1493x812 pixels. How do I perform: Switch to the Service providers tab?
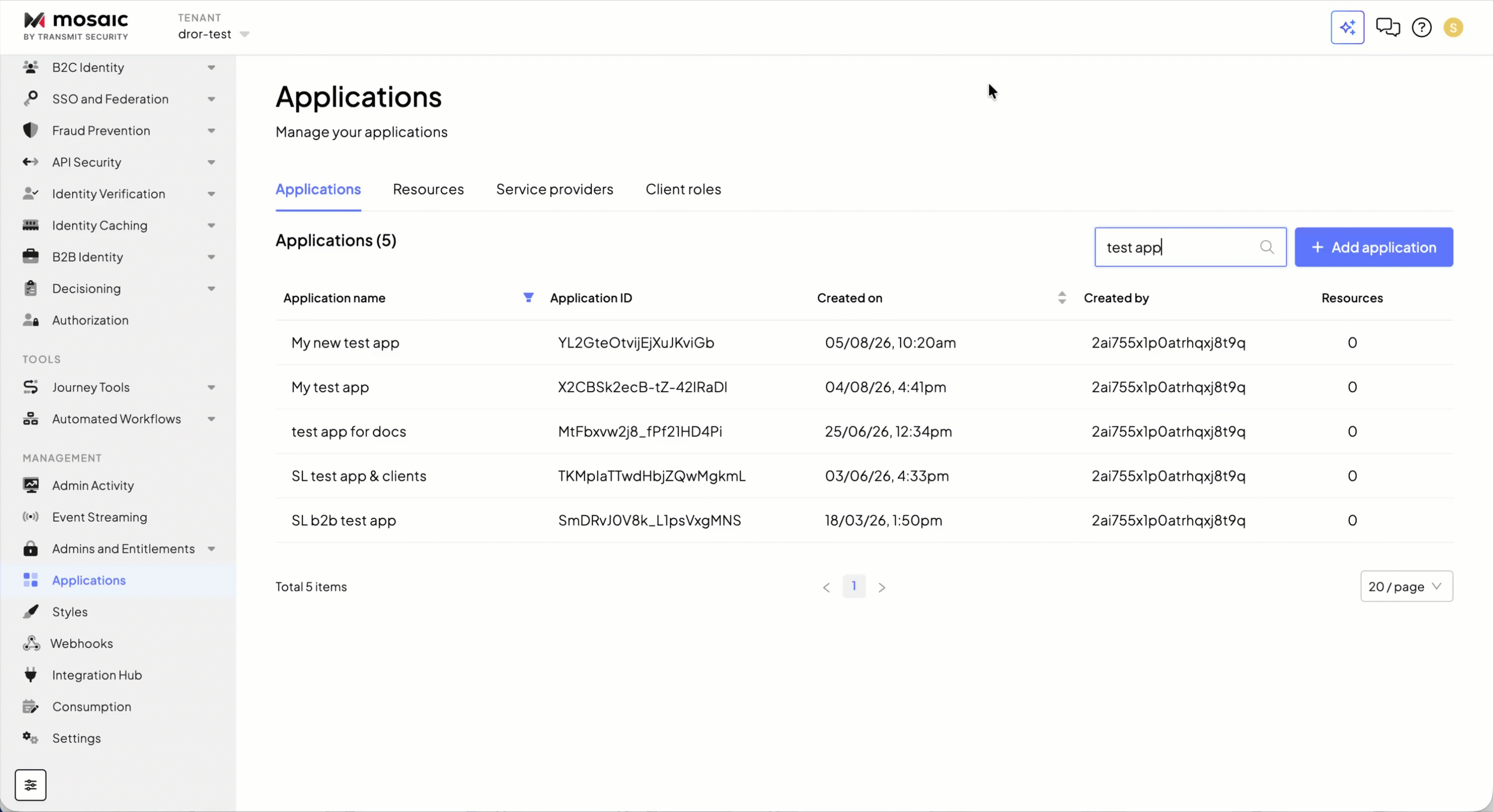click(x=555, y=189)
